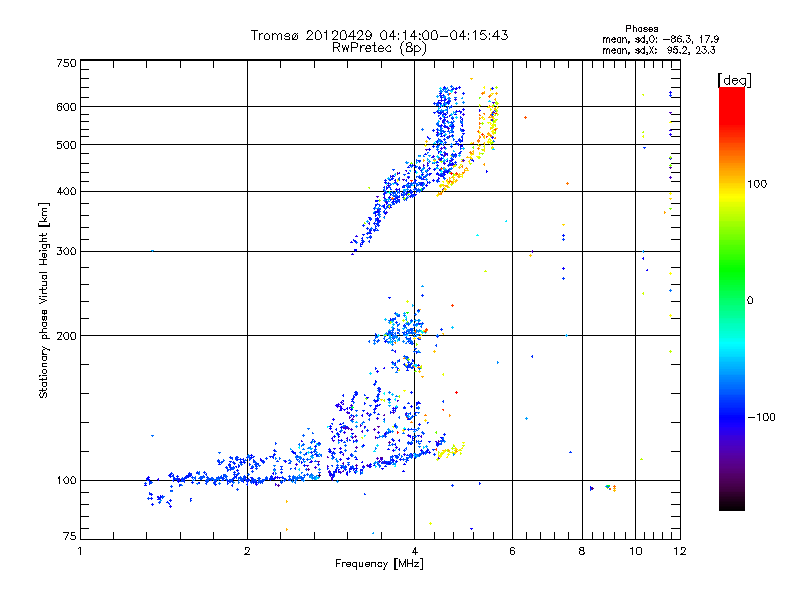Click the Stationary phase Virtual Height axis label
This screenshot has width=800, height=600.
coord(44,300)
